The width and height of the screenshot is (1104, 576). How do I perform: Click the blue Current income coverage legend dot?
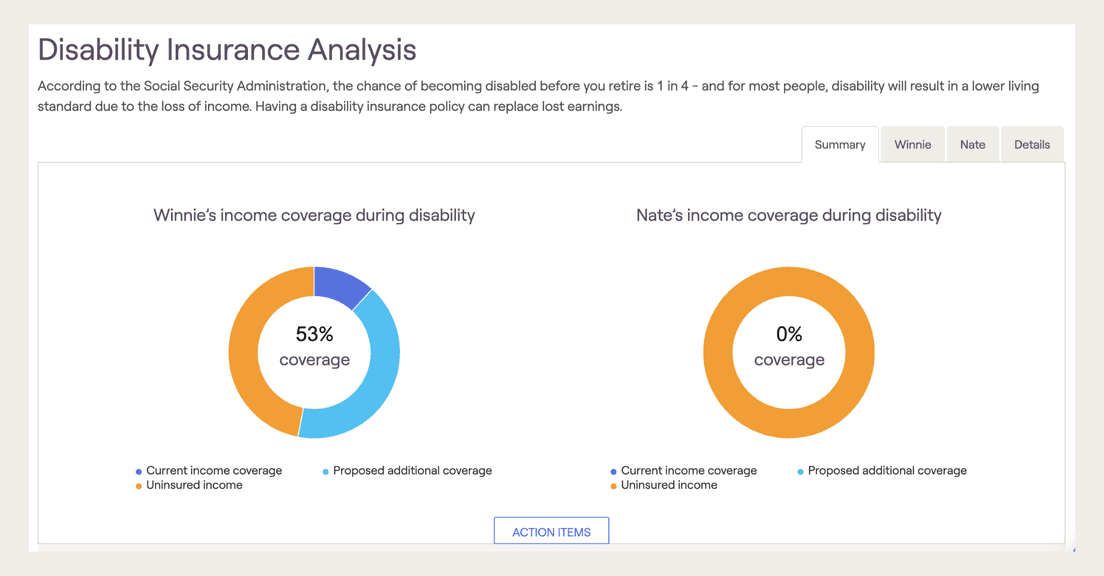(x=137, y=470)
